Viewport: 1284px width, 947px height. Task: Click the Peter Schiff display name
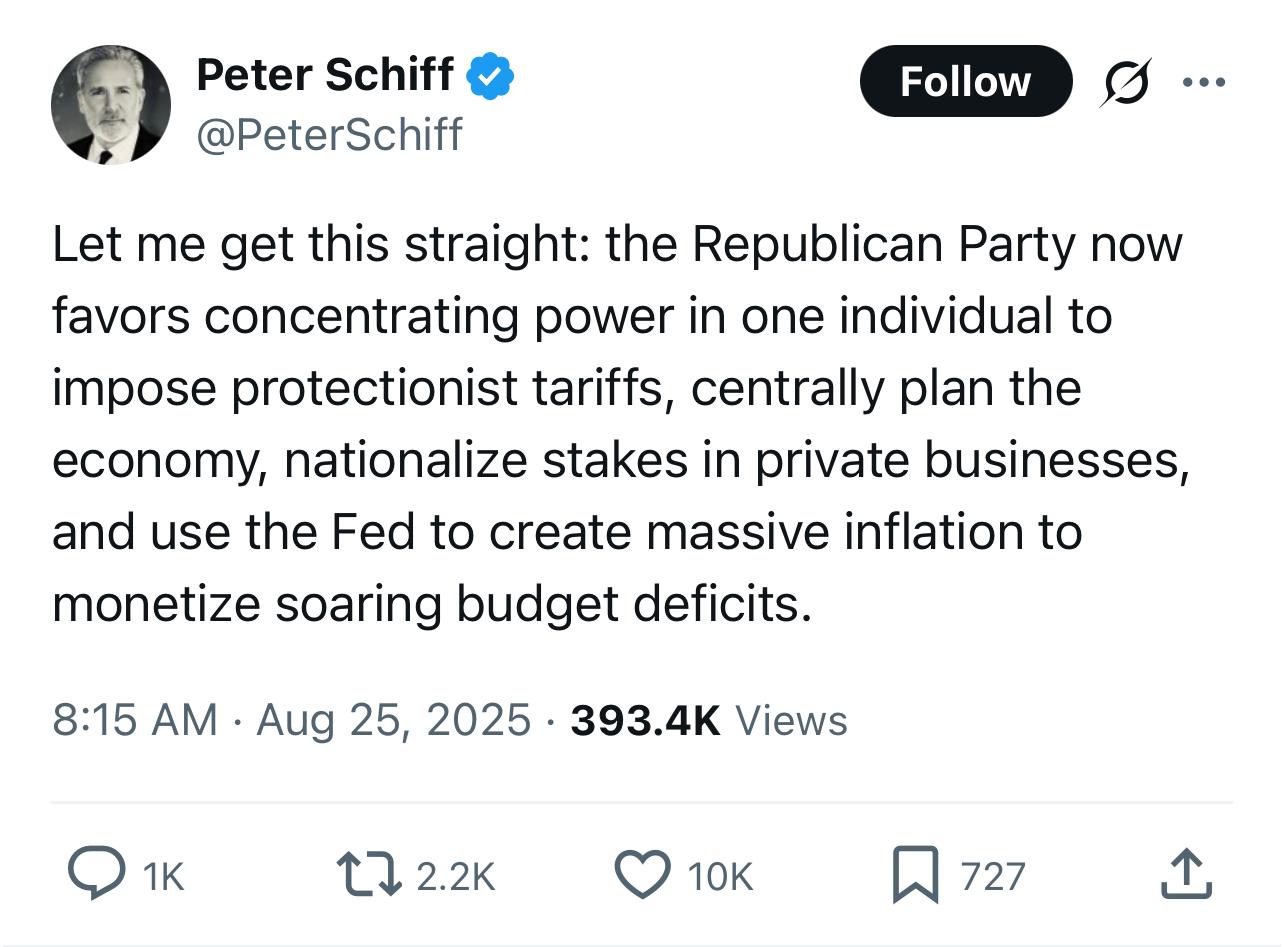(324, 75)
